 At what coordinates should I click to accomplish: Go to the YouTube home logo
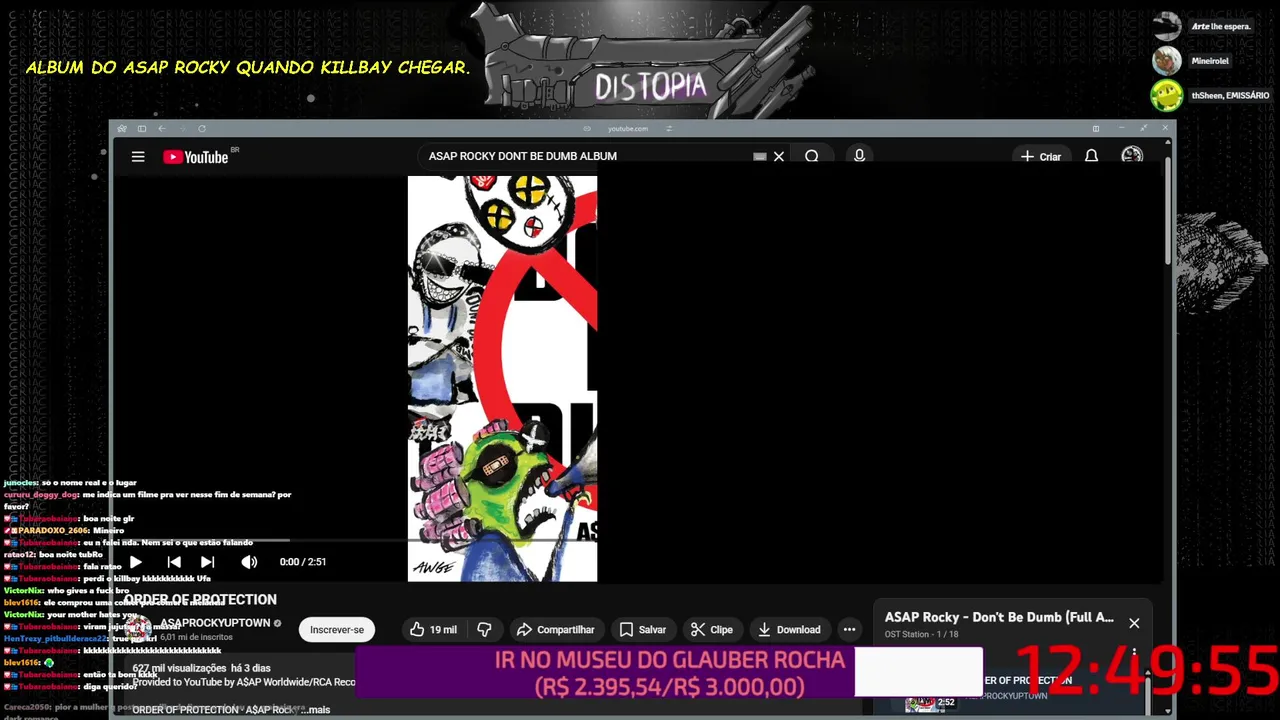[x=196, y=157]
